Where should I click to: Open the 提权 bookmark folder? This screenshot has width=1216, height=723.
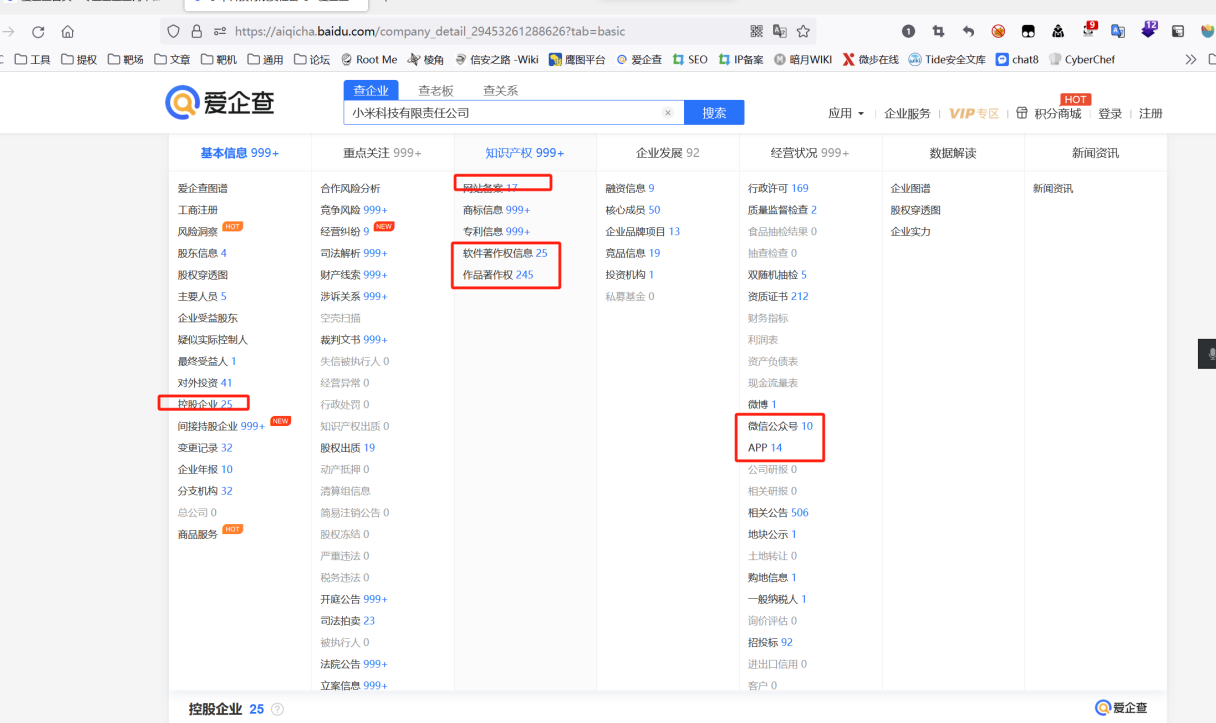point(79,59)
